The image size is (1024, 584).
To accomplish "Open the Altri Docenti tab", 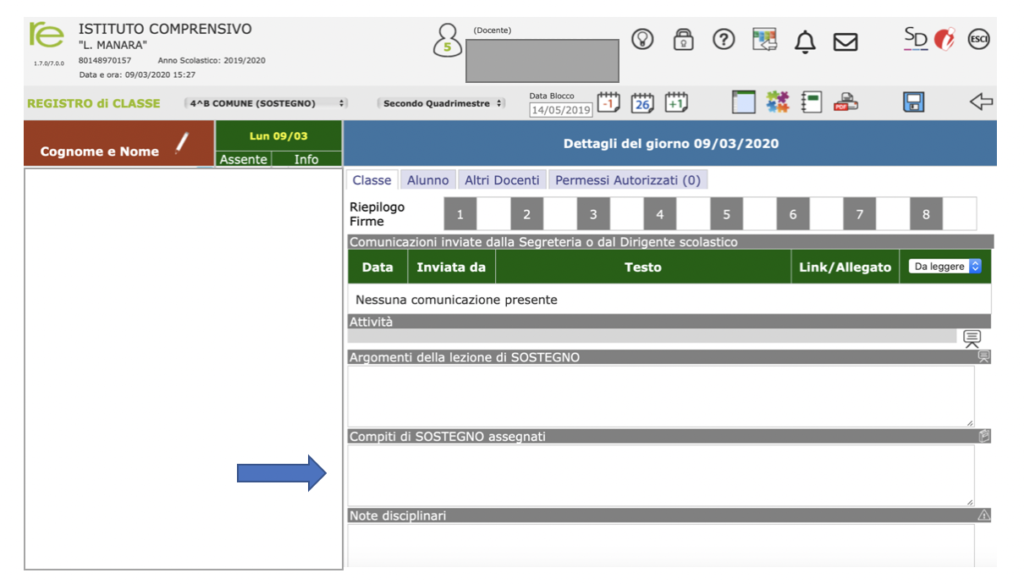I will [502, 180].
